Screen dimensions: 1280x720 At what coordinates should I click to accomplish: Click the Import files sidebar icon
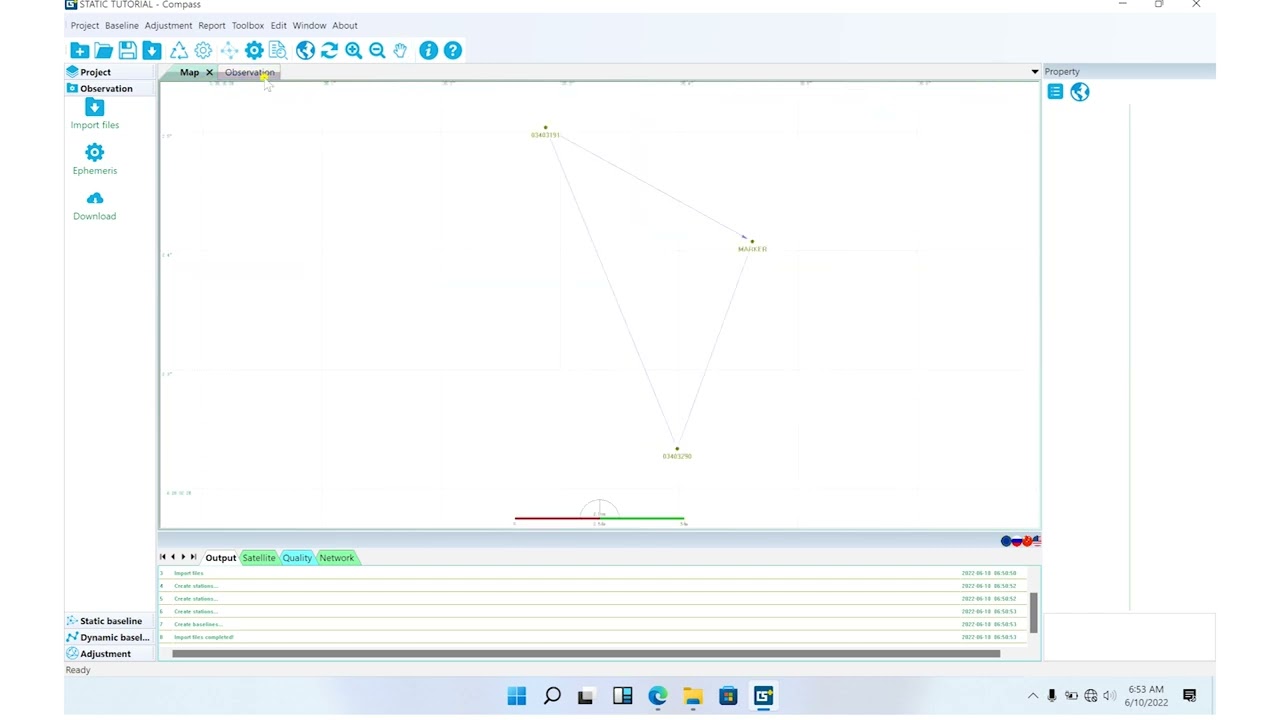pos(95,108)
